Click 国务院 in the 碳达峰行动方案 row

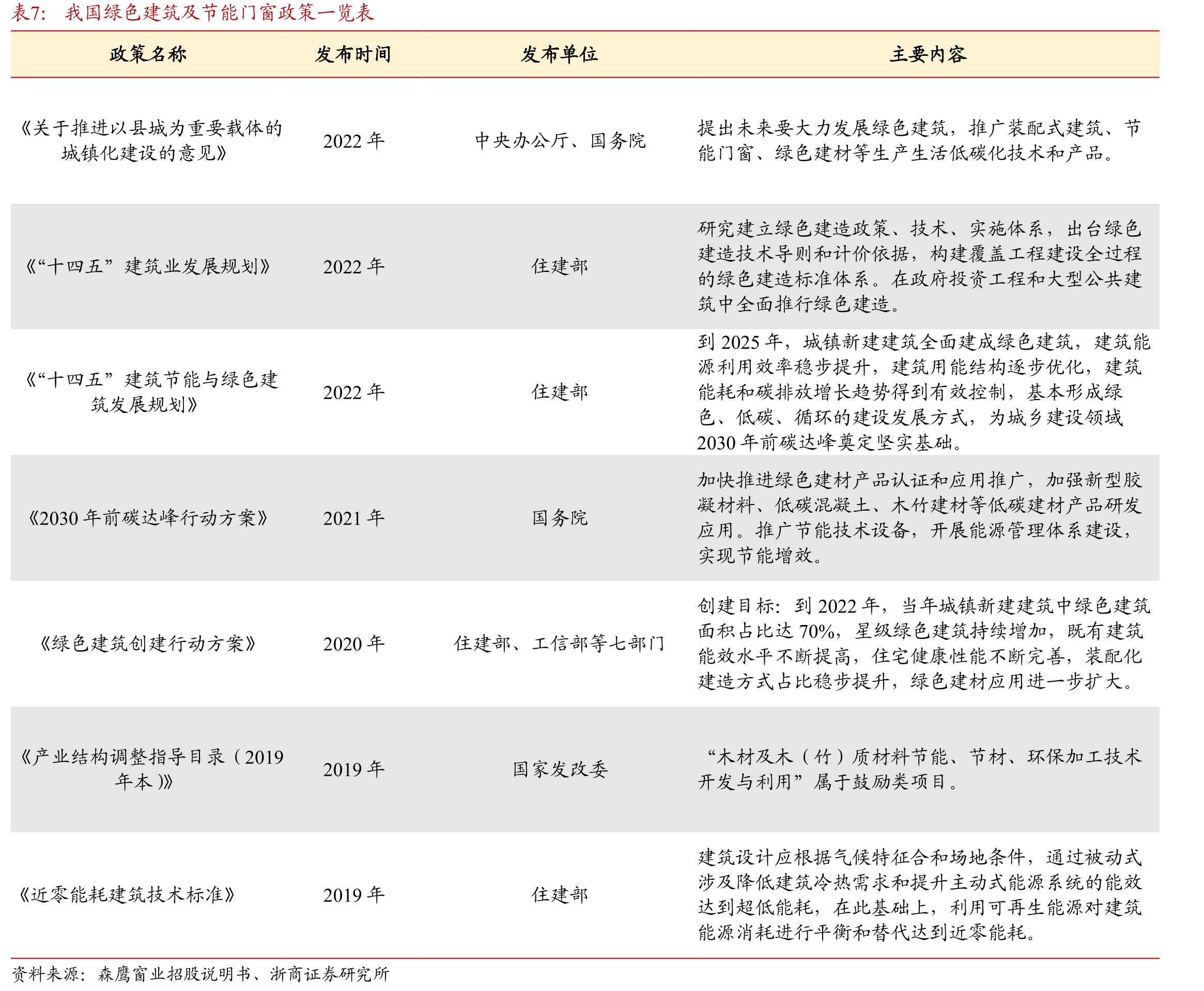560,518
